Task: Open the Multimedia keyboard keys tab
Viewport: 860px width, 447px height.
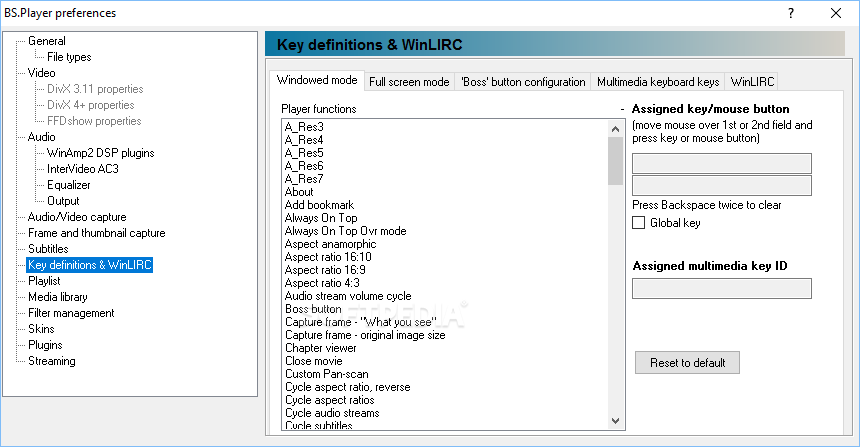Action: tap(658, 82)
